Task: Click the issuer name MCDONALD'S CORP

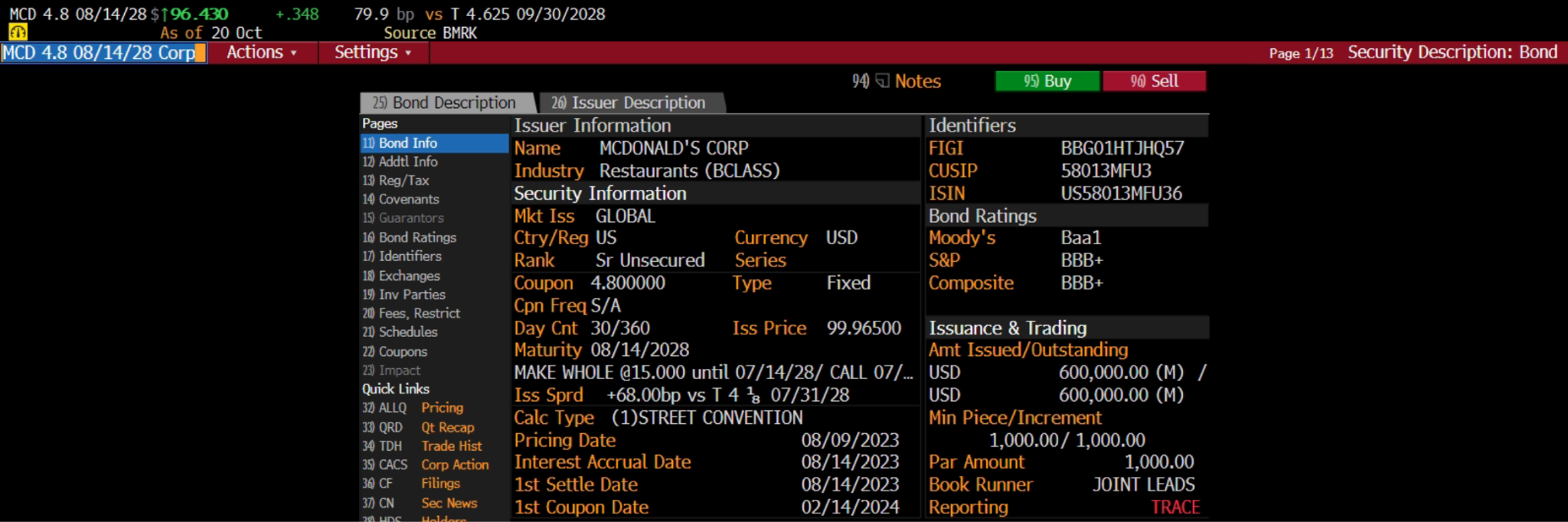Action: (x=674, y=148)
